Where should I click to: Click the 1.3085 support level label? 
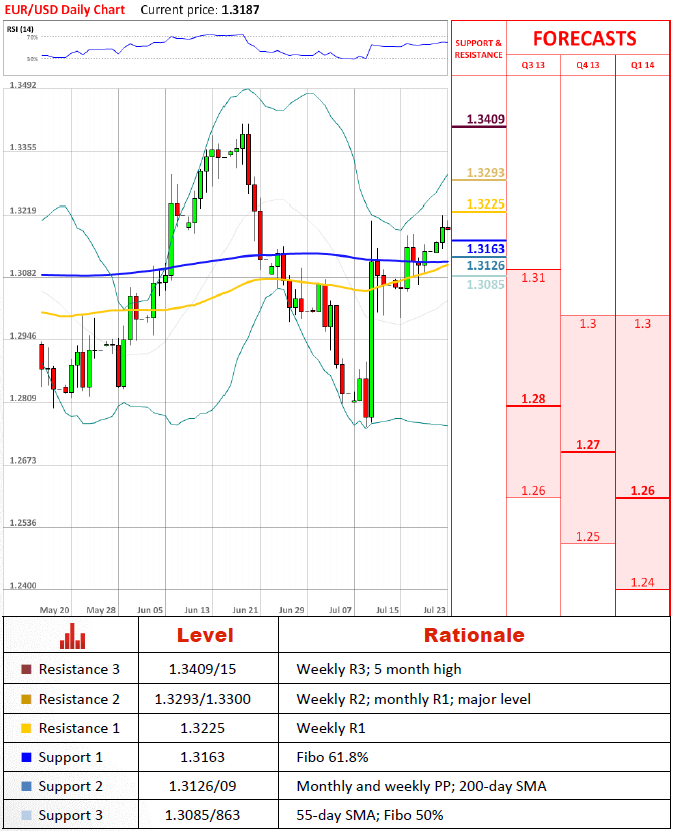click(x=485, y=285)
